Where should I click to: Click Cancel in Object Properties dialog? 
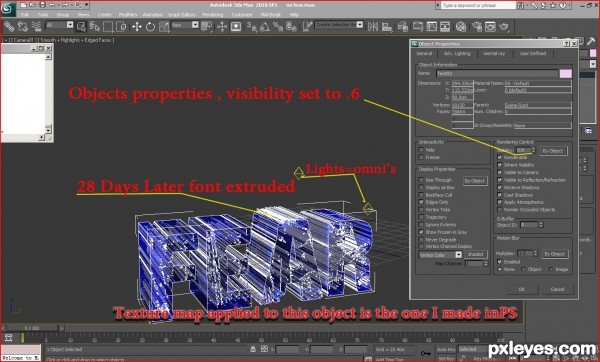click(x=558, y=289)
